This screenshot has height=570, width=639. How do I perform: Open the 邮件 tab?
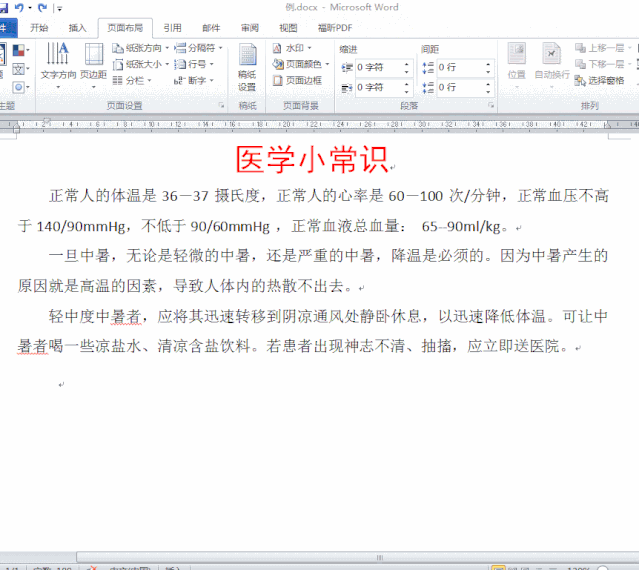pos(211,28)
